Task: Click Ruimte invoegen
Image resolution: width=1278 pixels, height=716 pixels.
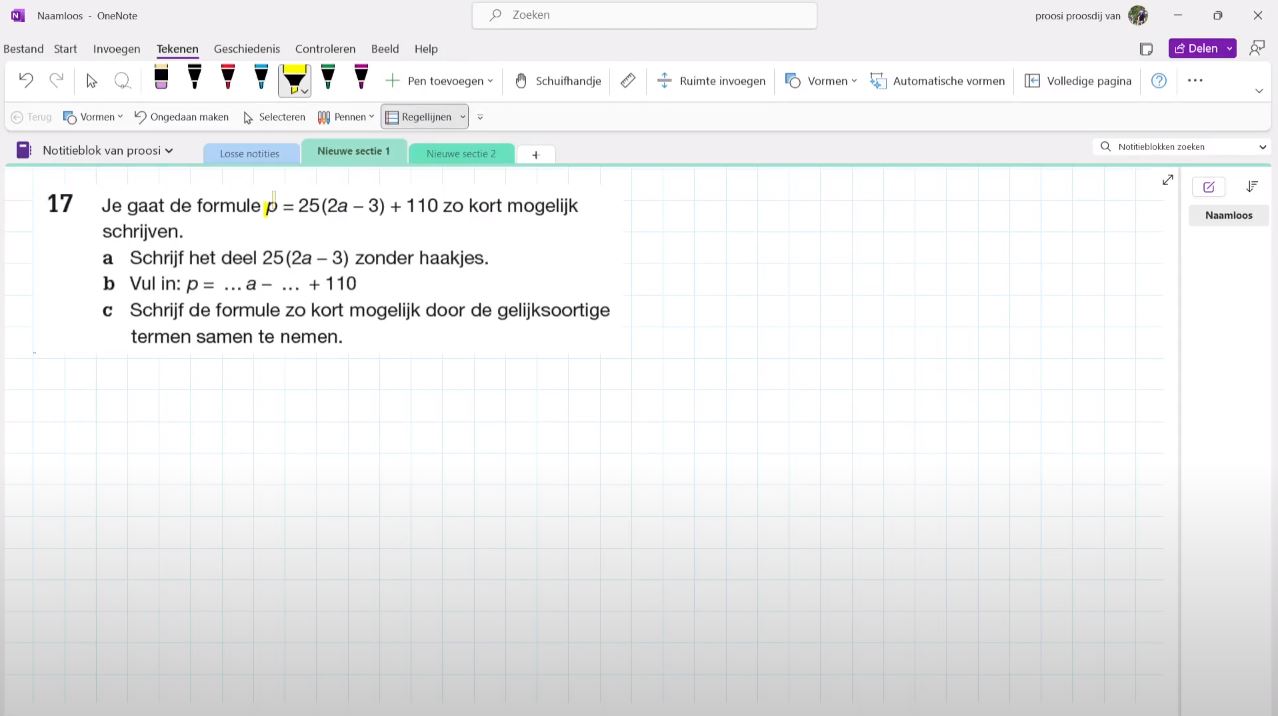Action: pyautogui.click(x=711, y=81)
